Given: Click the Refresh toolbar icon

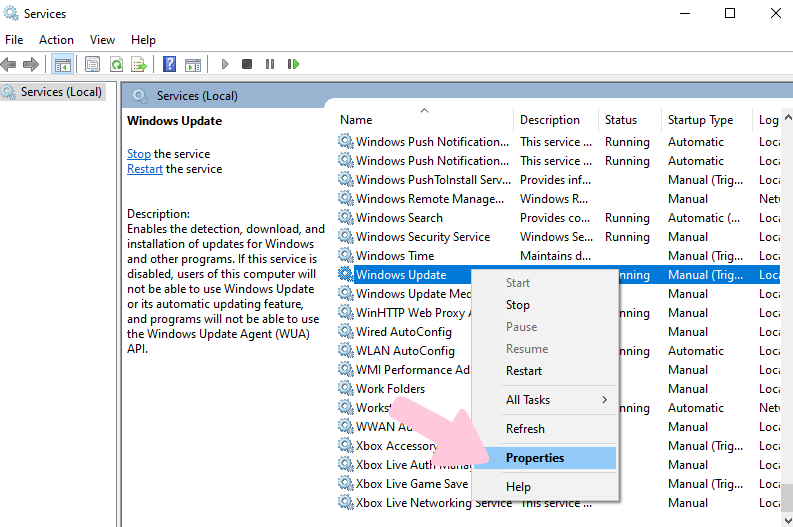Looking at the screenshot, I should click(116, 64).
